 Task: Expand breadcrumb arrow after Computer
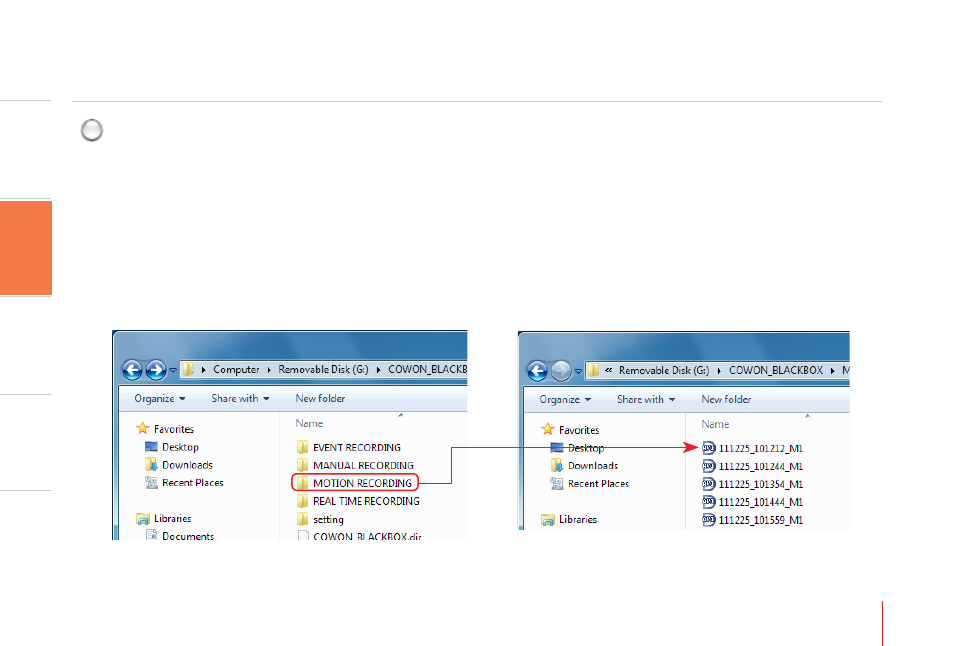269,370
